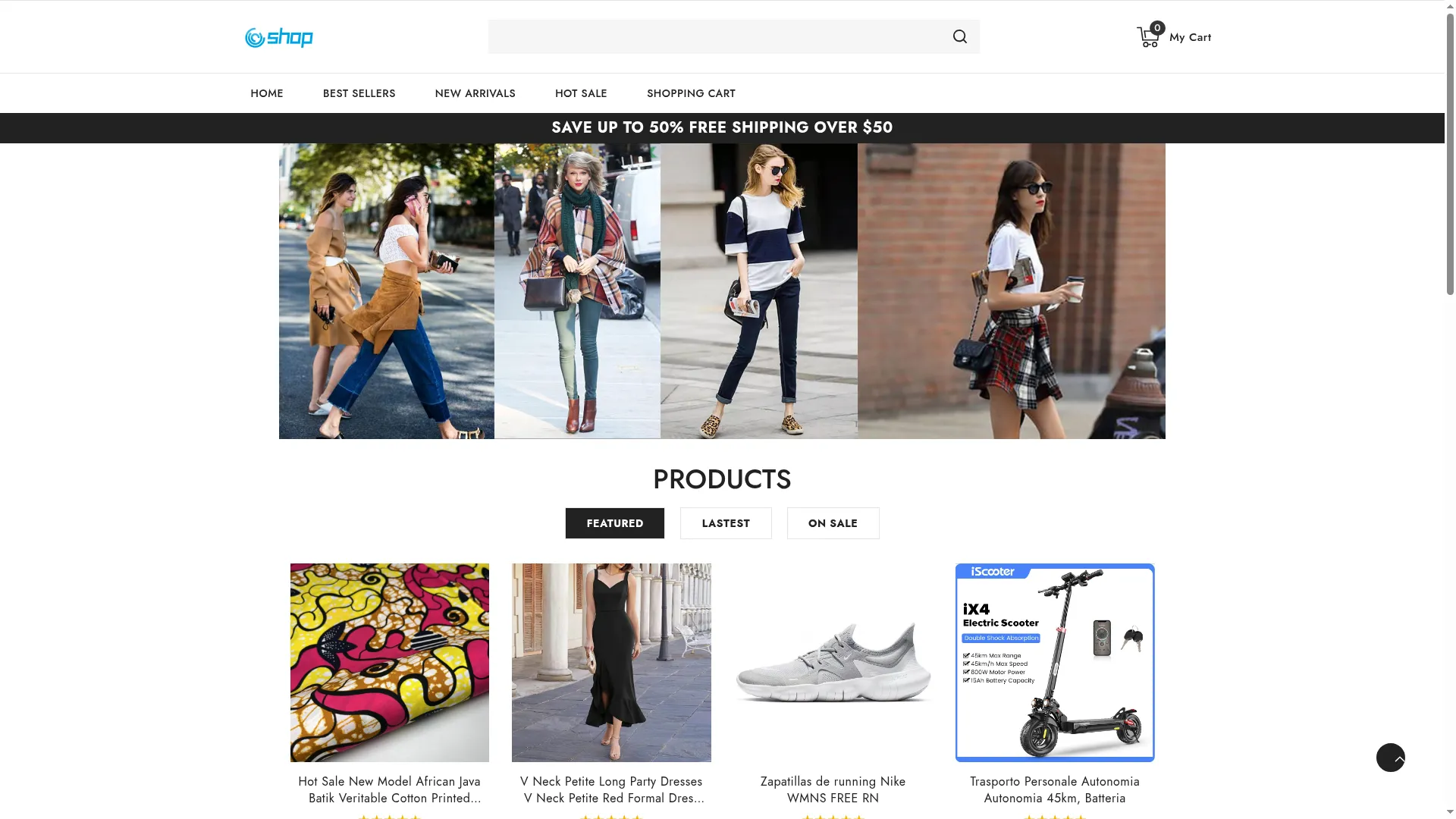
Task: Open HOT SALE menu item
Action: (x=581, y=93)
